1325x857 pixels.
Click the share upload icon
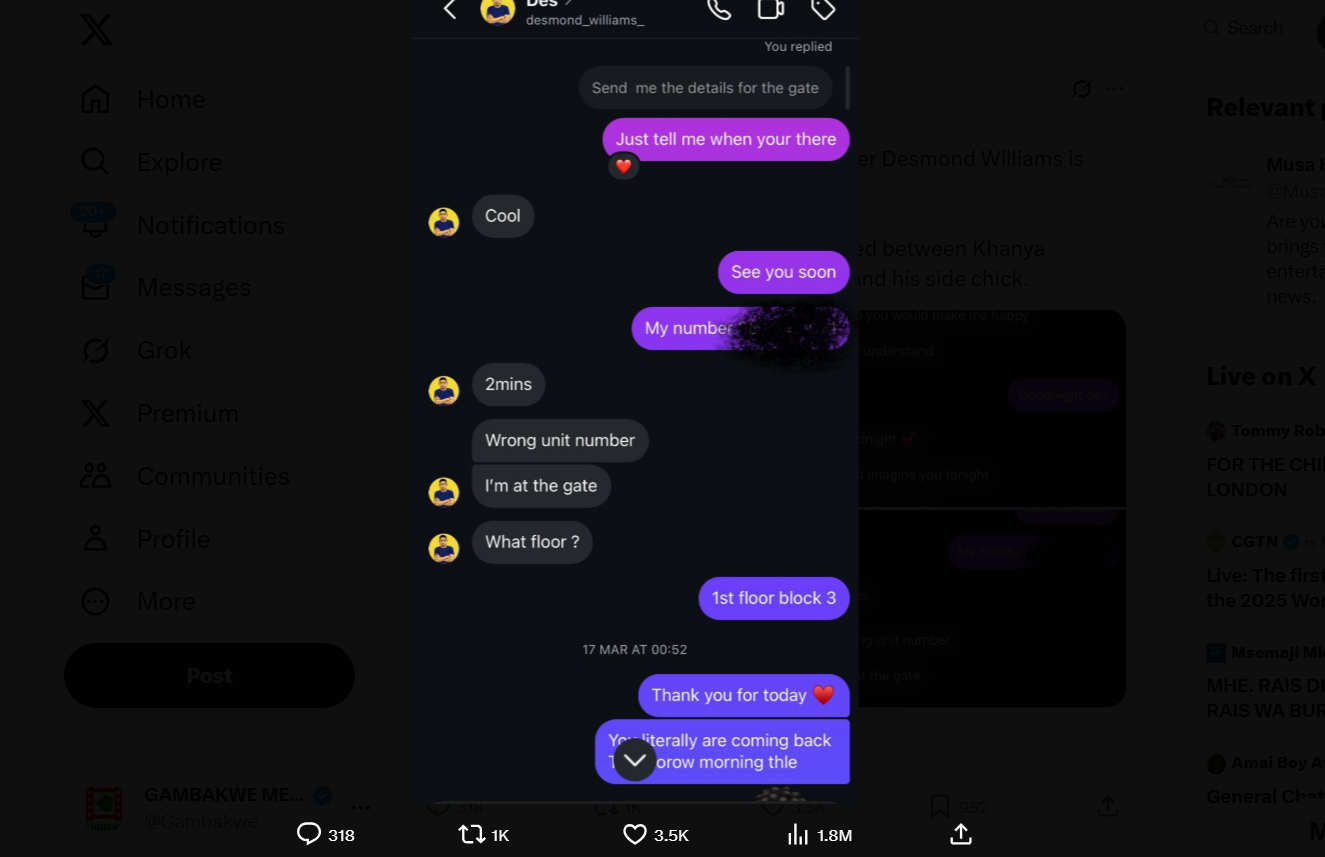click(x=961, y=834)
